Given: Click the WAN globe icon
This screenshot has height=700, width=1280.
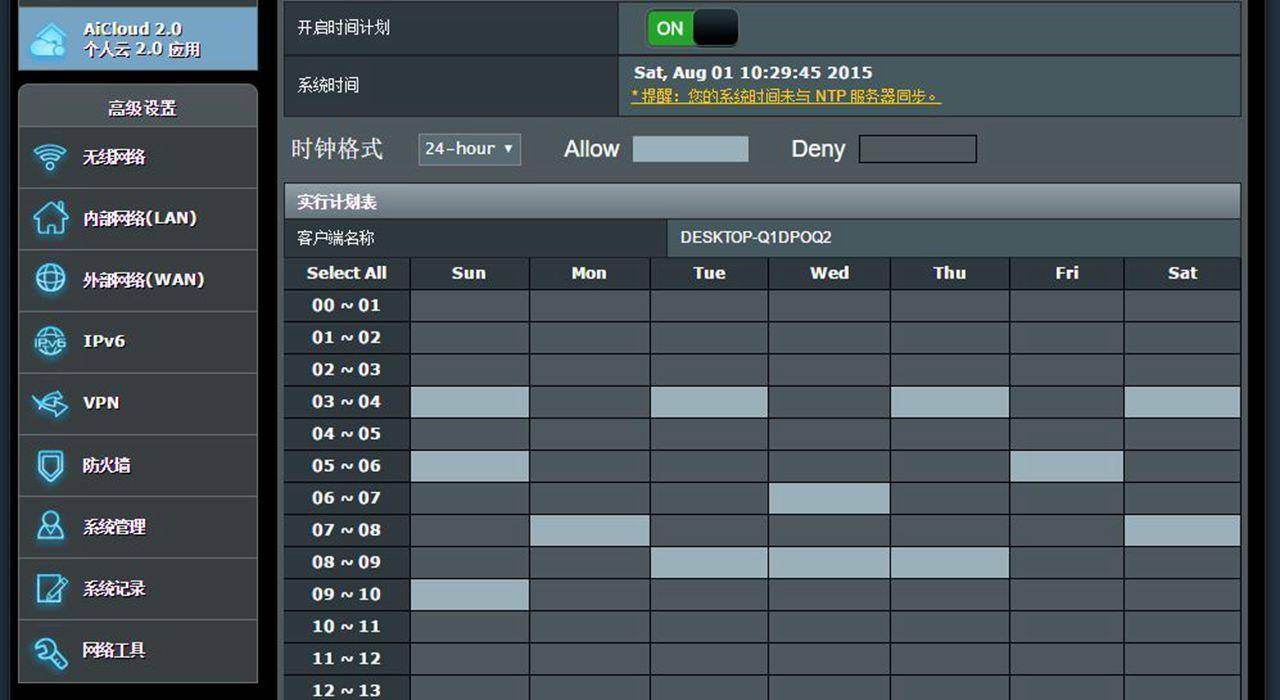Looking at the screenshot, I should point(50,279).
